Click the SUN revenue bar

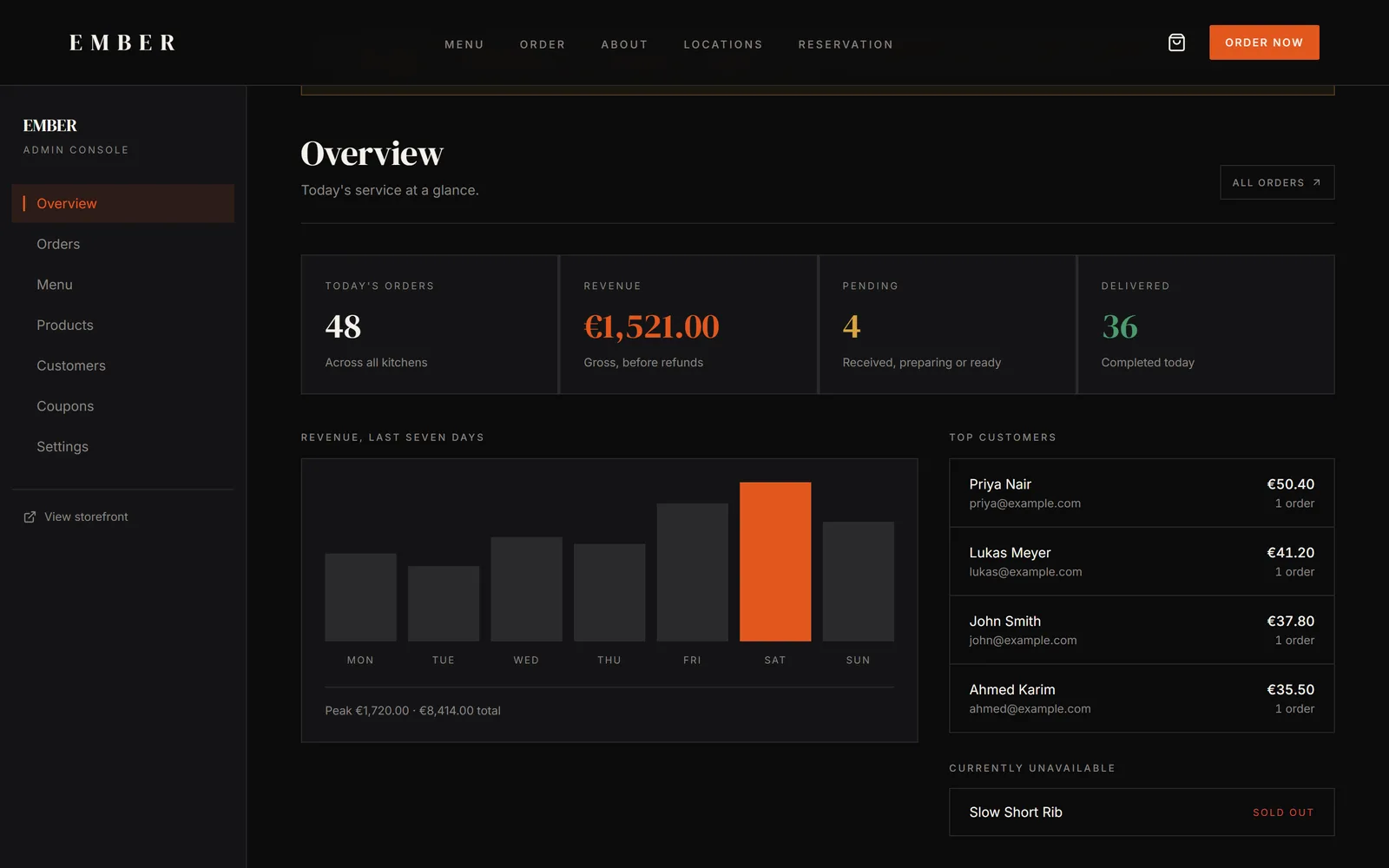[x=858, y=582]
